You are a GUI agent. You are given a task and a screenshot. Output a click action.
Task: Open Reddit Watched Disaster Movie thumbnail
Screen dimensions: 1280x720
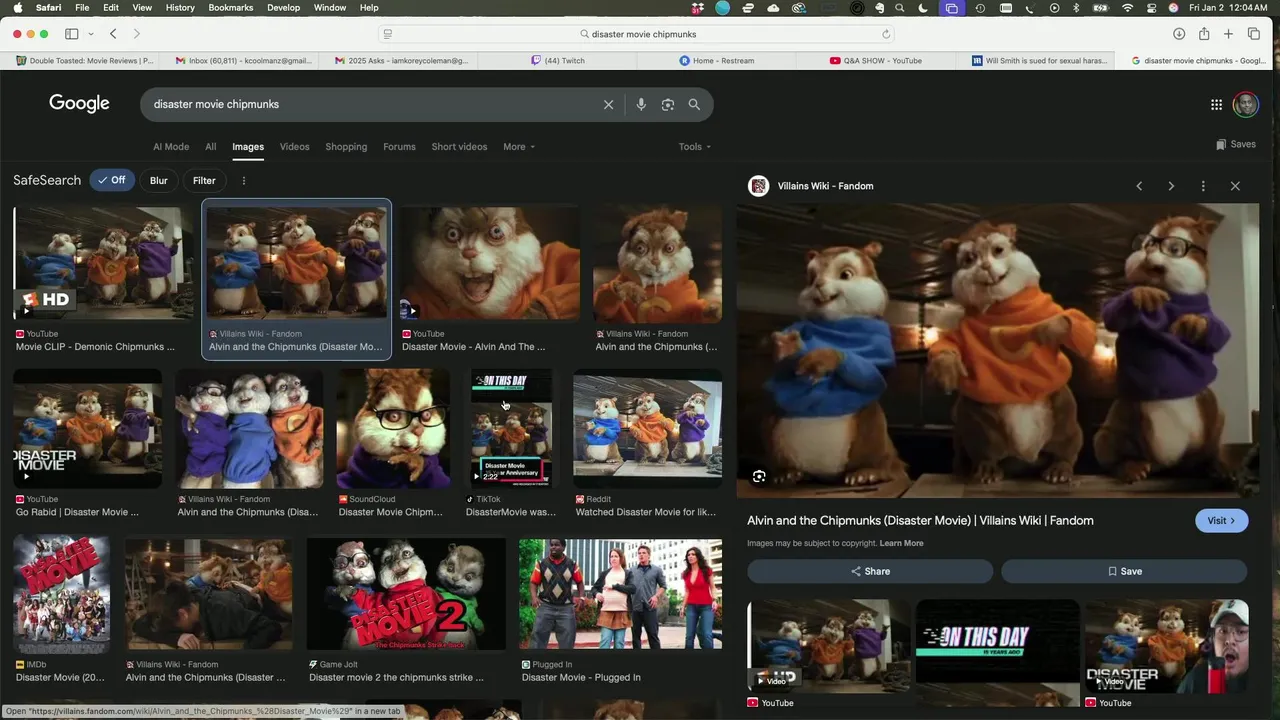point(647,428)
